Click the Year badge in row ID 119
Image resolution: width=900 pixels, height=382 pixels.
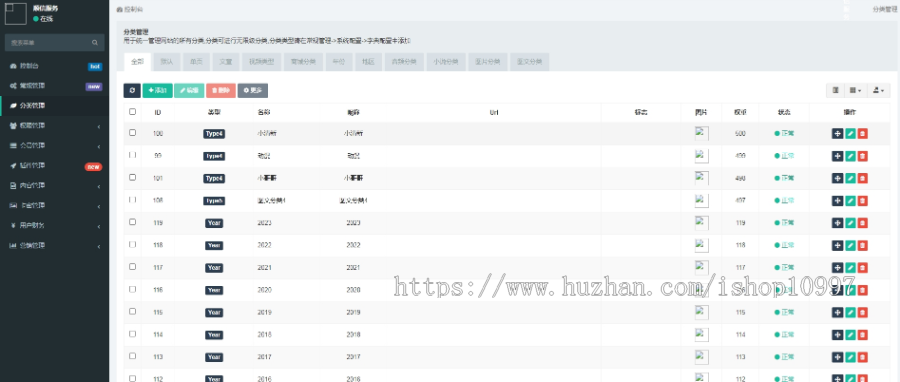point(214,223)
